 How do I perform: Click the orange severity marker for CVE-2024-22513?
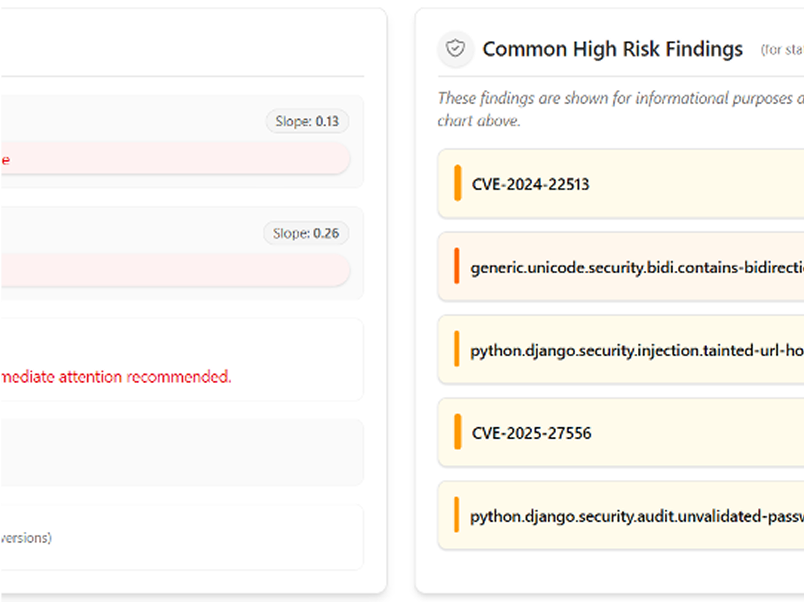[457, 184]
